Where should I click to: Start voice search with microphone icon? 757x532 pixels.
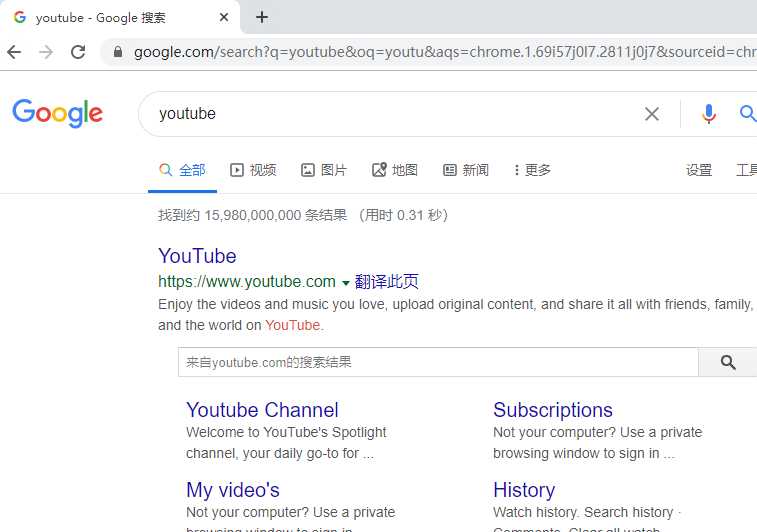709,114
